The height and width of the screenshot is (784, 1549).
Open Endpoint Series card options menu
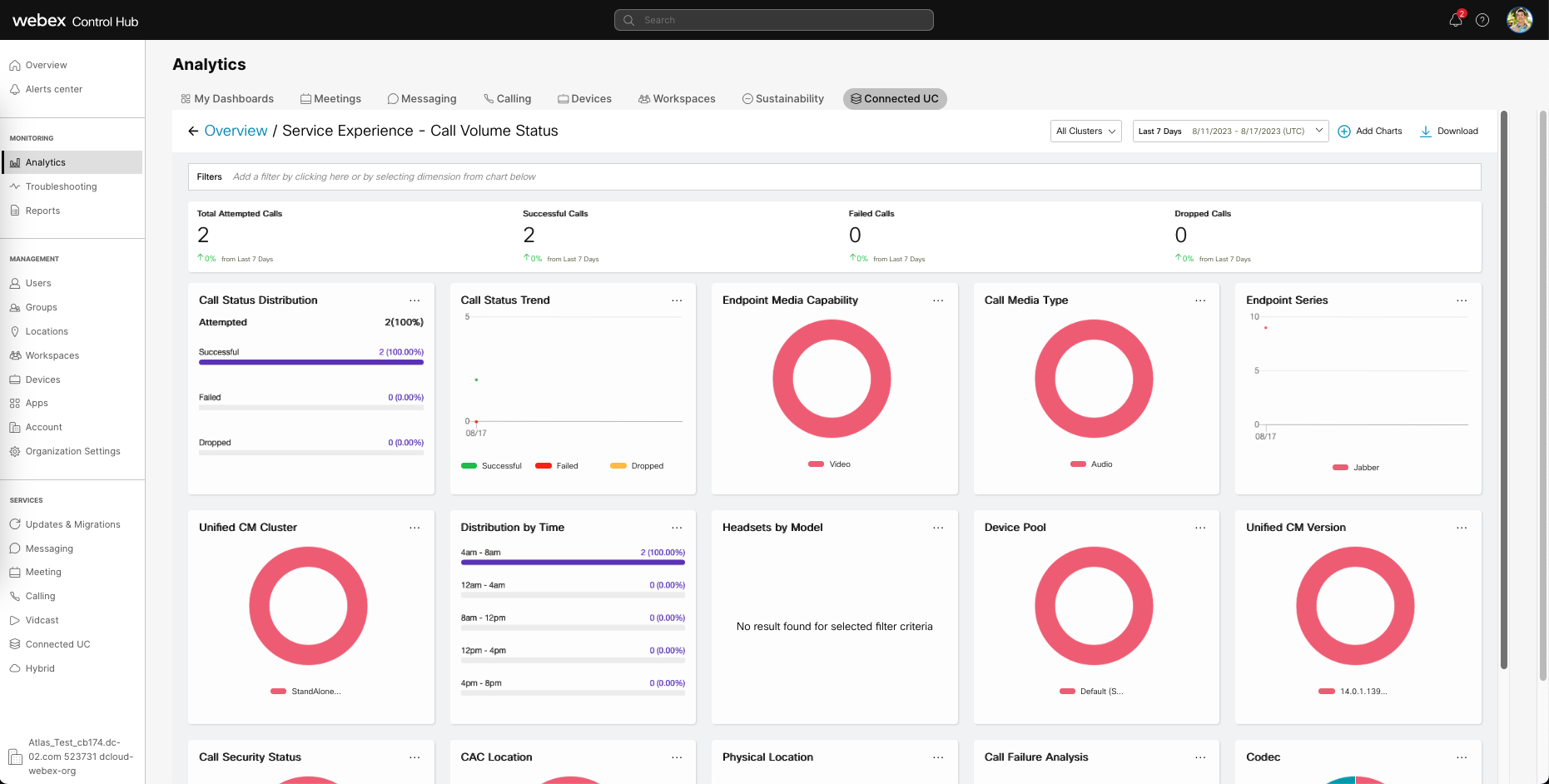1462,300
